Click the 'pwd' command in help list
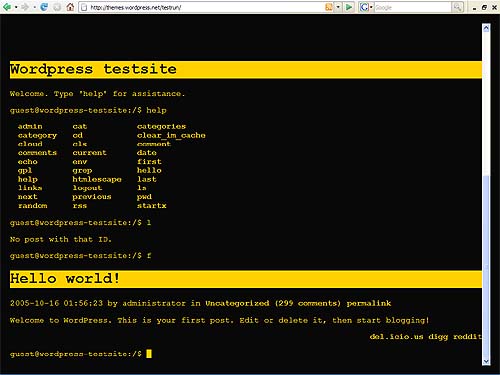 144,197
